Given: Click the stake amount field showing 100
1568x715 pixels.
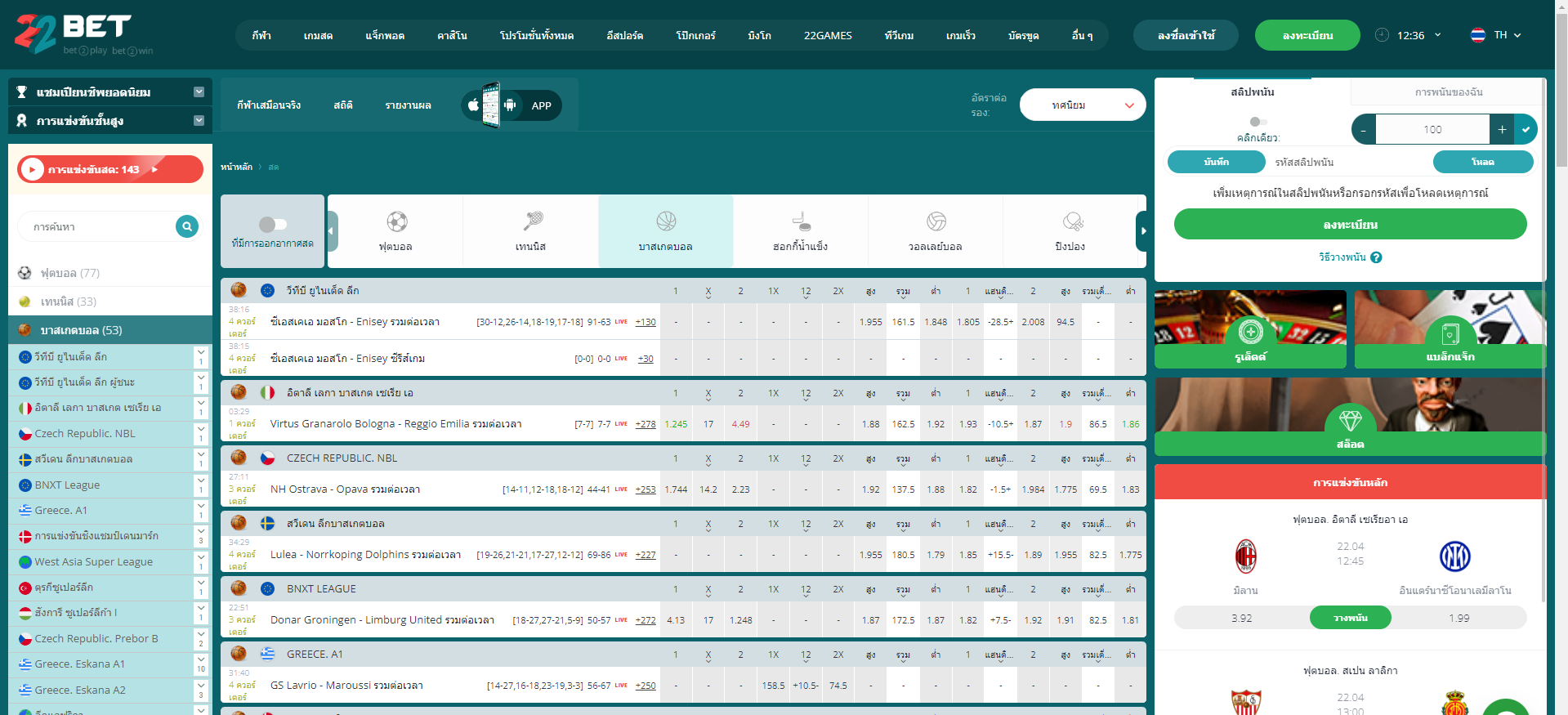Looking at the screenshot, I should (x=1432, y=129).
